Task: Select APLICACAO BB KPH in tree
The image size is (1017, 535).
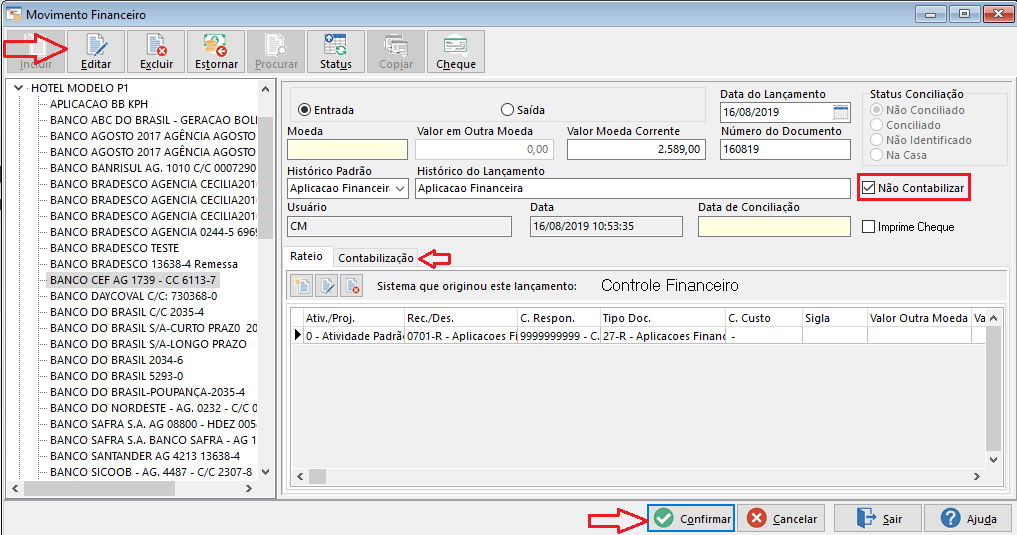Action: (99, 104)
